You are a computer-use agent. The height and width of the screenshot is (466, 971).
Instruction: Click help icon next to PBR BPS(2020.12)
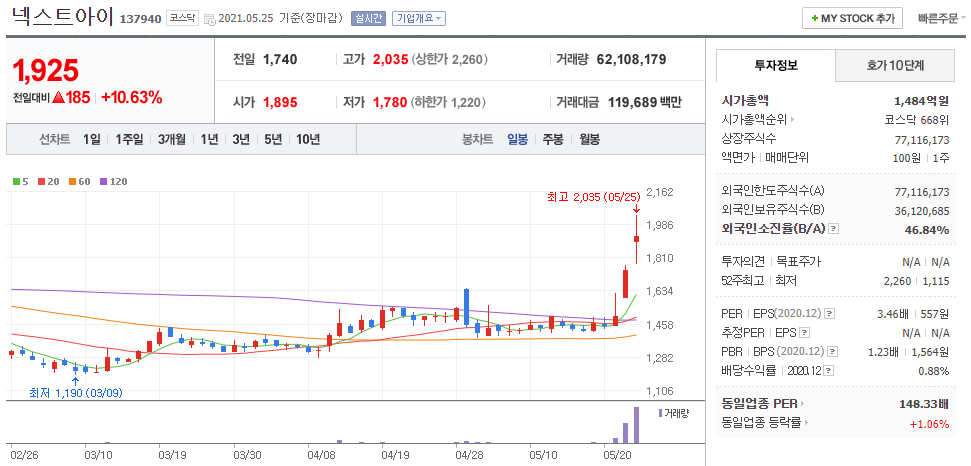pos(832,352)
